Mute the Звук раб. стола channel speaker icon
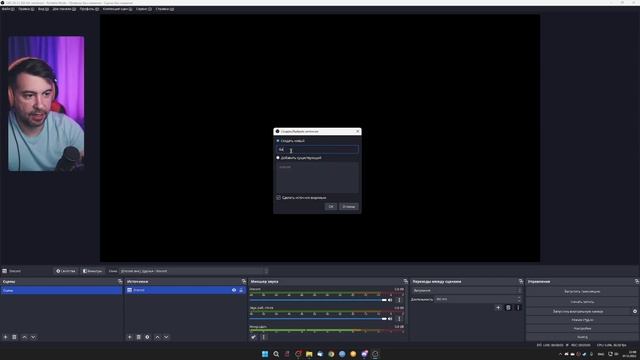 (390, 318)
